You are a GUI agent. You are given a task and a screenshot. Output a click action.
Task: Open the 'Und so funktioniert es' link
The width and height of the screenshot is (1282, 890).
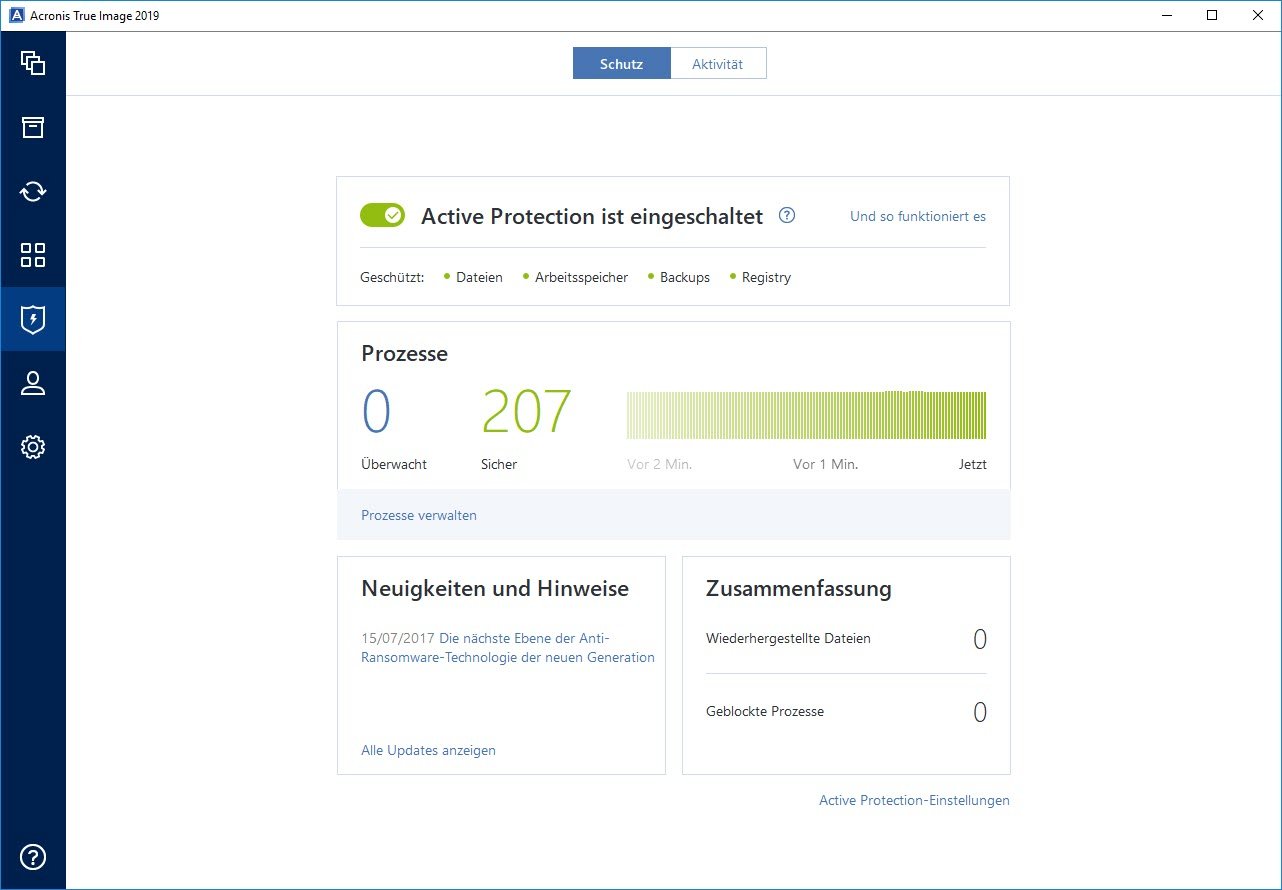918,216
